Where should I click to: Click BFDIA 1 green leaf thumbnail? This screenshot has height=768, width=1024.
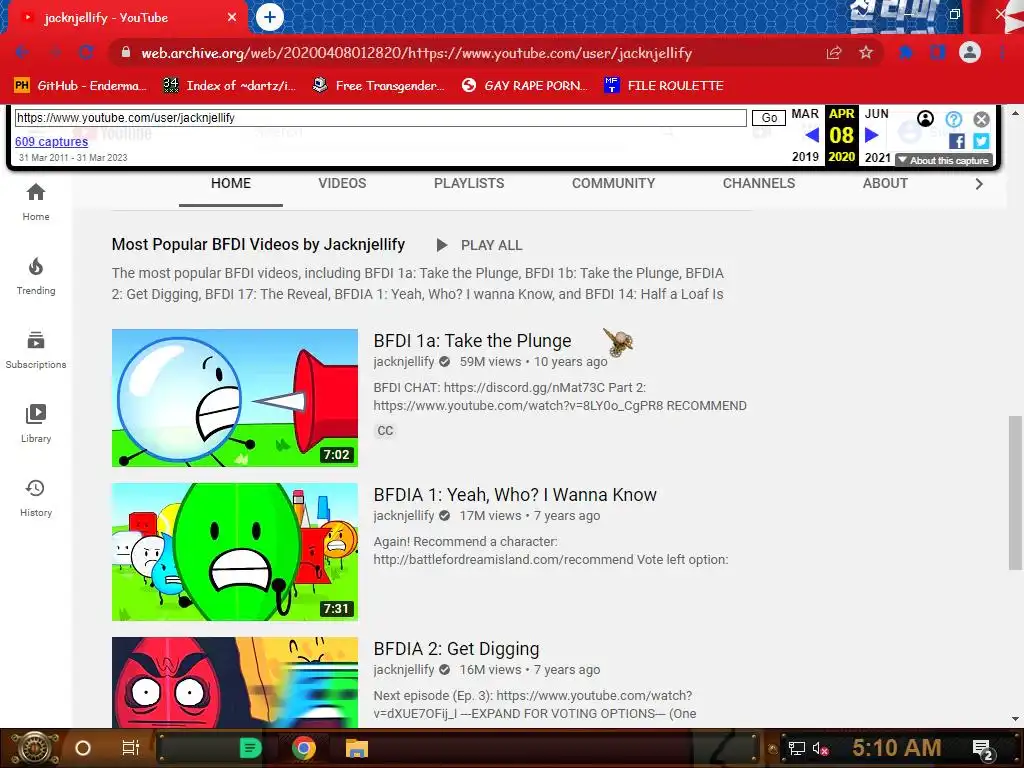coord(234,552)
